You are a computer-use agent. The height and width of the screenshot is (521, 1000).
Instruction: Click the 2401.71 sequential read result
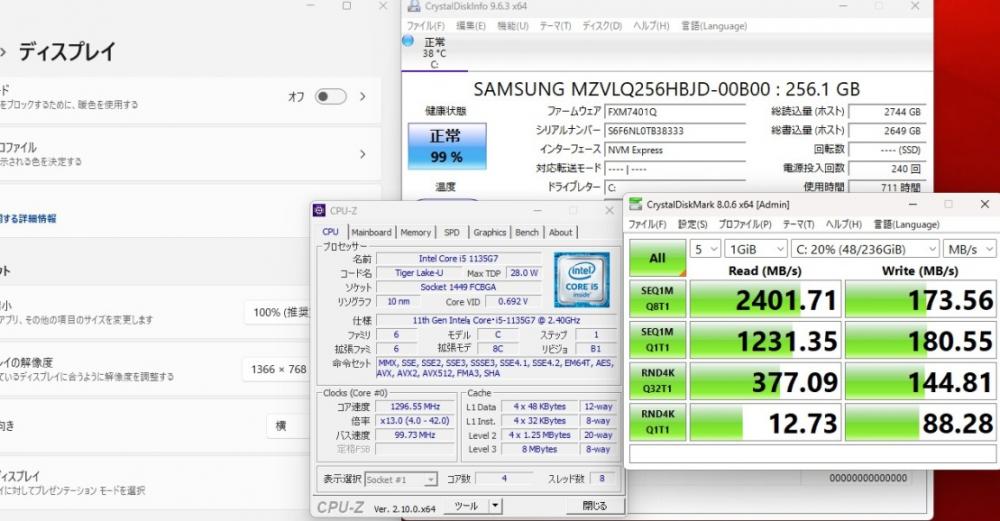765,299
